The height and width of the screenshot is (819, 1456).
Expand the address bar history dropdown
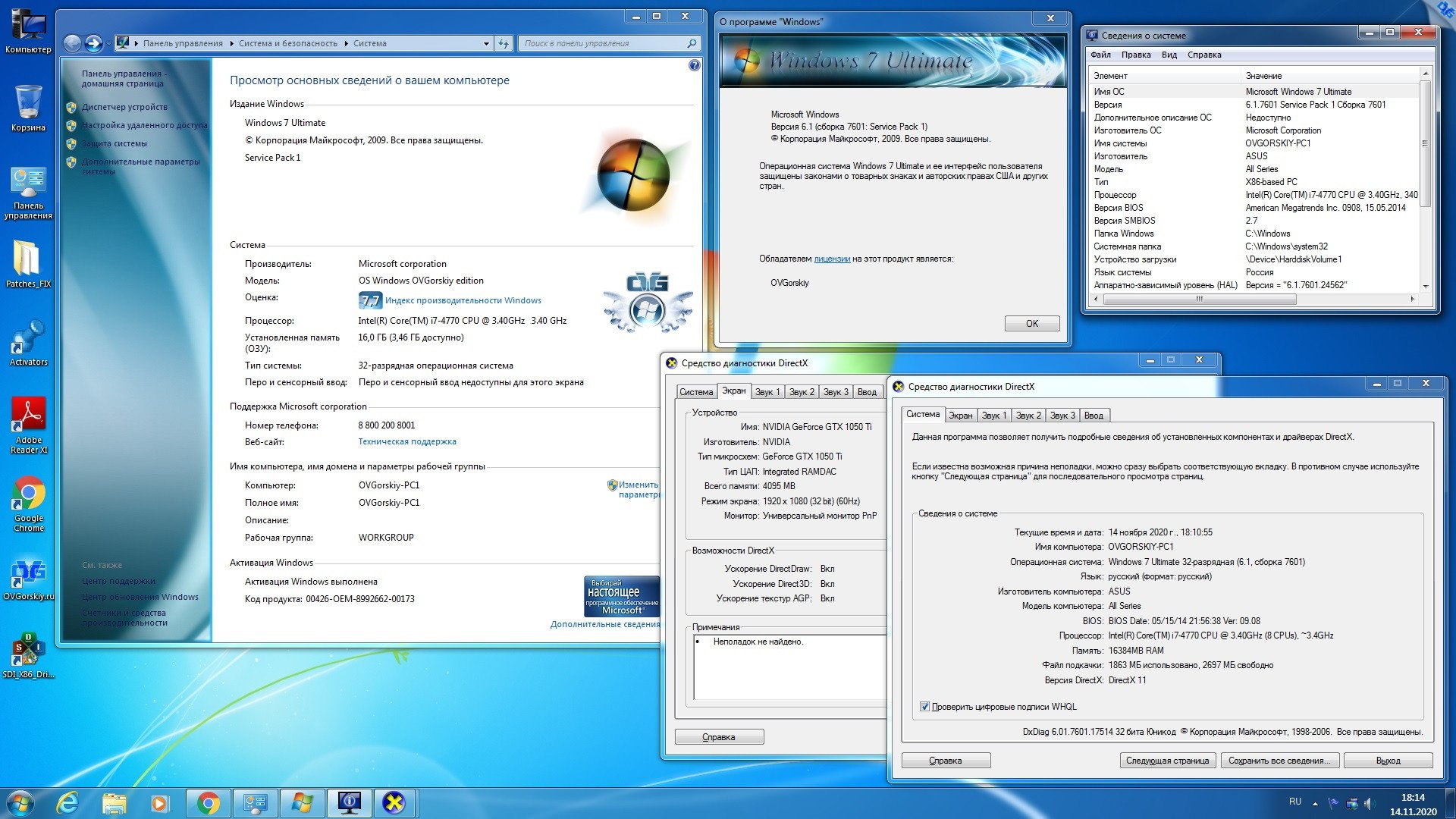click(x=486, y=43)
